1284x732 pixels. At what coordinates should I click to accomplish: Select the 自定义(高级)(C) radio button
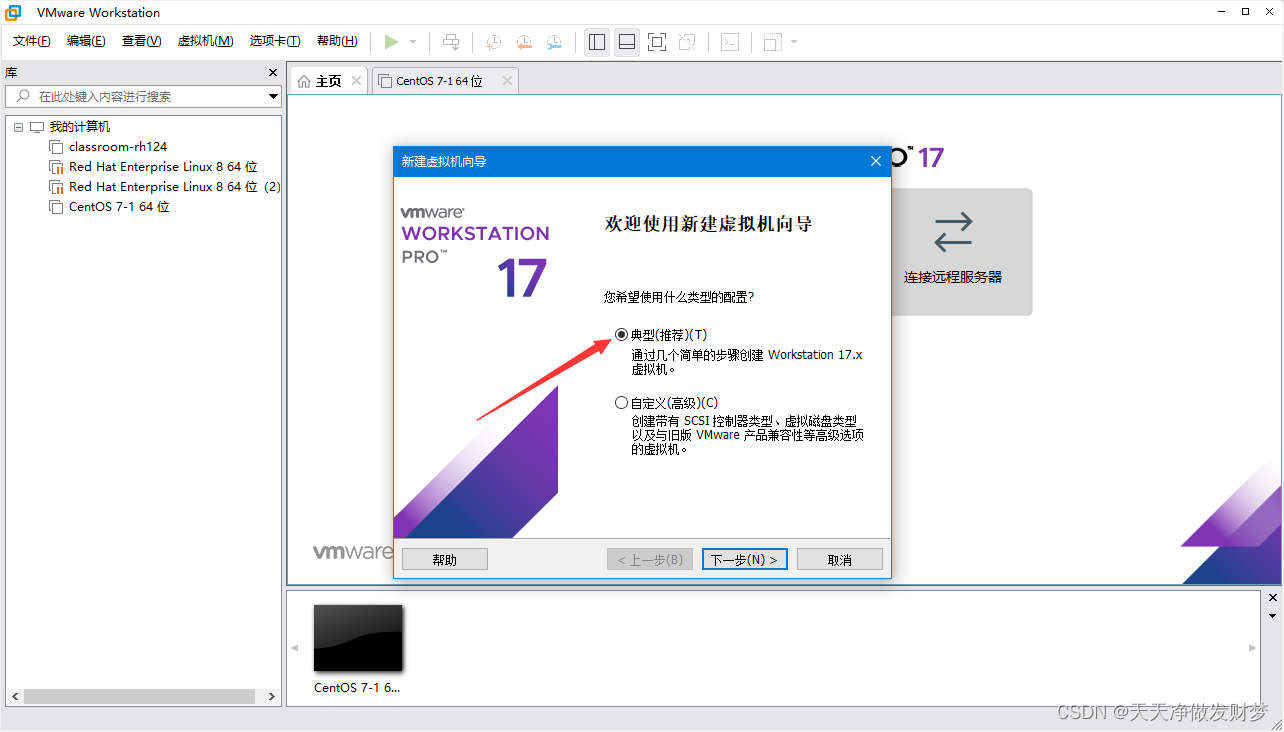tap(621, 403)
